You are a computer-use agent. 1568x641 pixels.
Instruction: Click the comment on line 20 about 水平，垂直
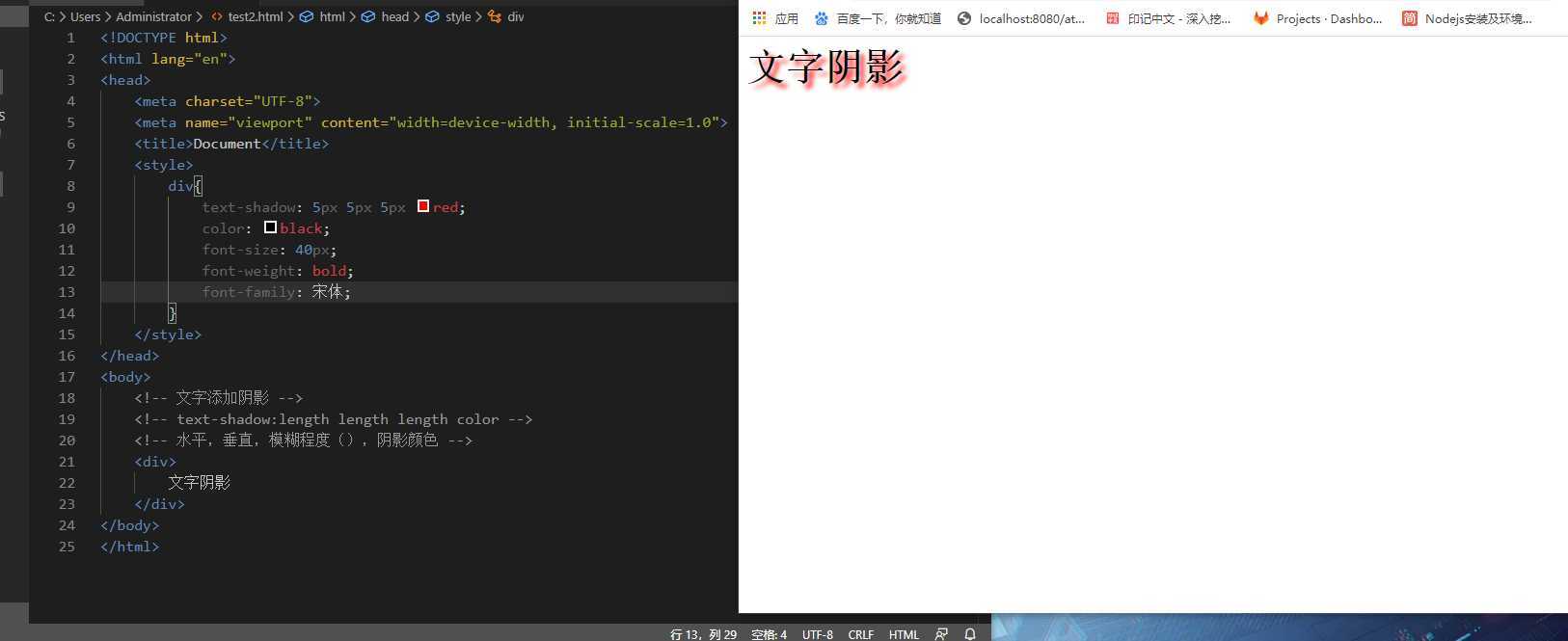tap(304, 441)
